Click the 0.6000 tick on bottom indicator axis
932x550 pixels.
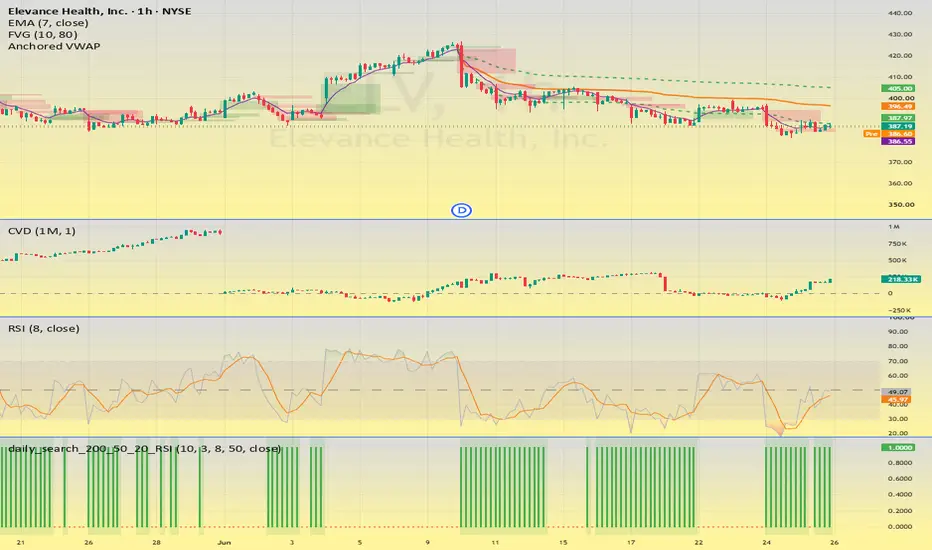(900, 479)
